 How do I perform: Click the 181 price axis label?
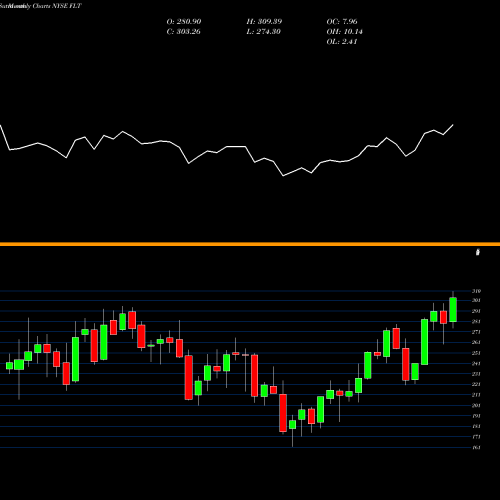point(476,426)
